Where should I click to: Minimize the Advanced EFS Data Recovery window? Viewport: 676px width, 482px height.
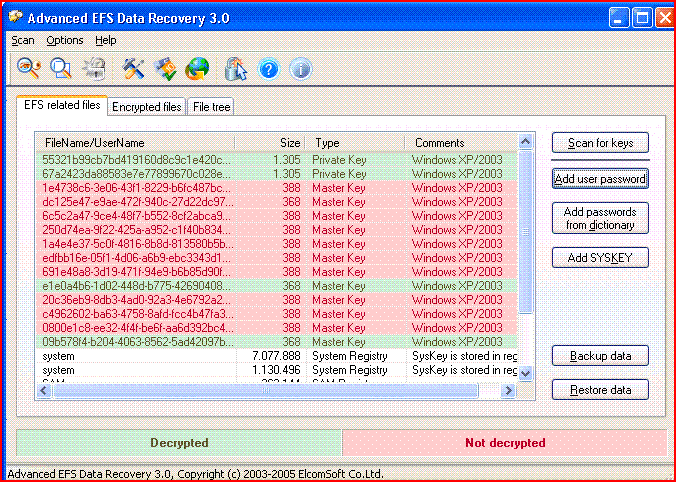[x=619, y=19]
